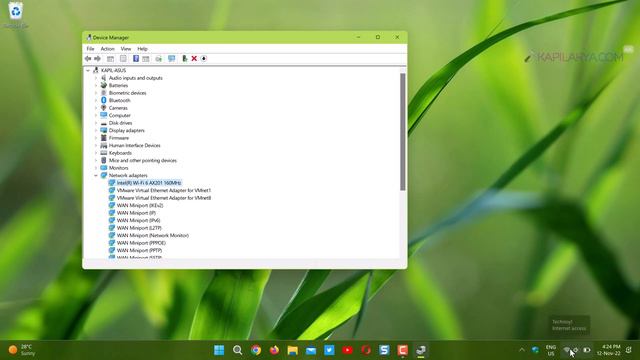Select WAN Miniport (PPPOE)

tap(141, 243)
